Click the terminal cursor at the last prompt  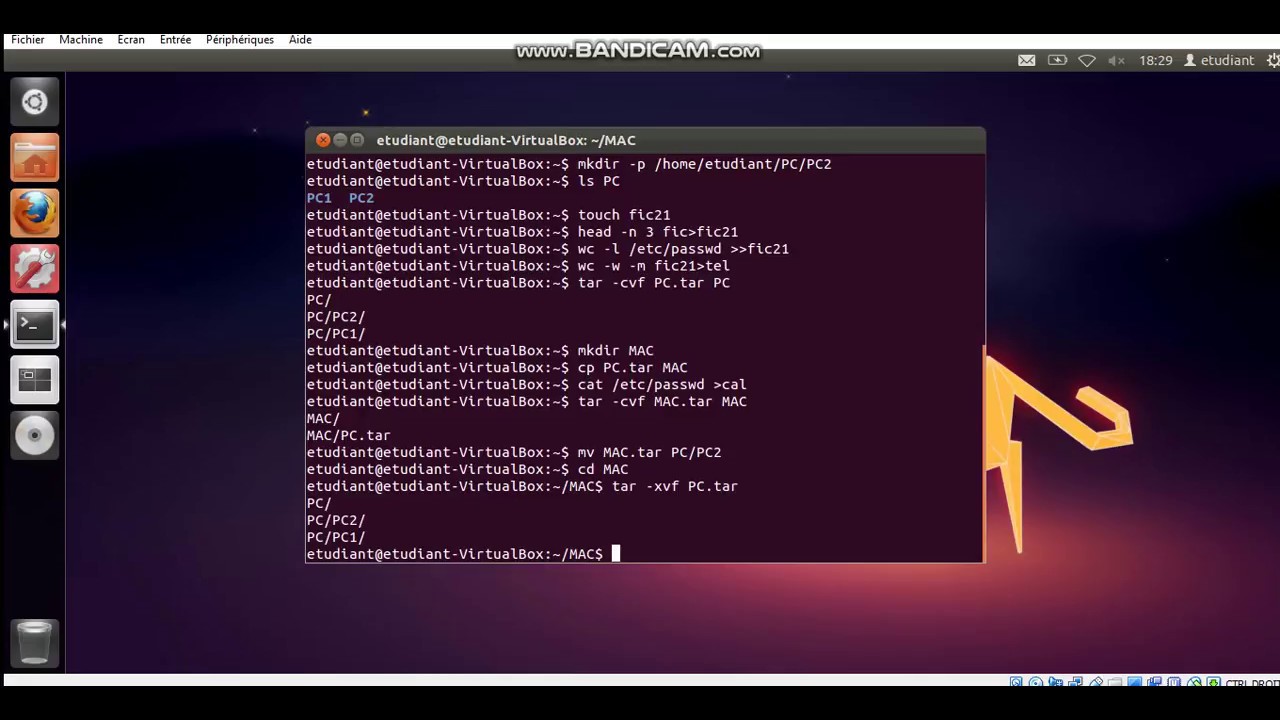point(616,554)
